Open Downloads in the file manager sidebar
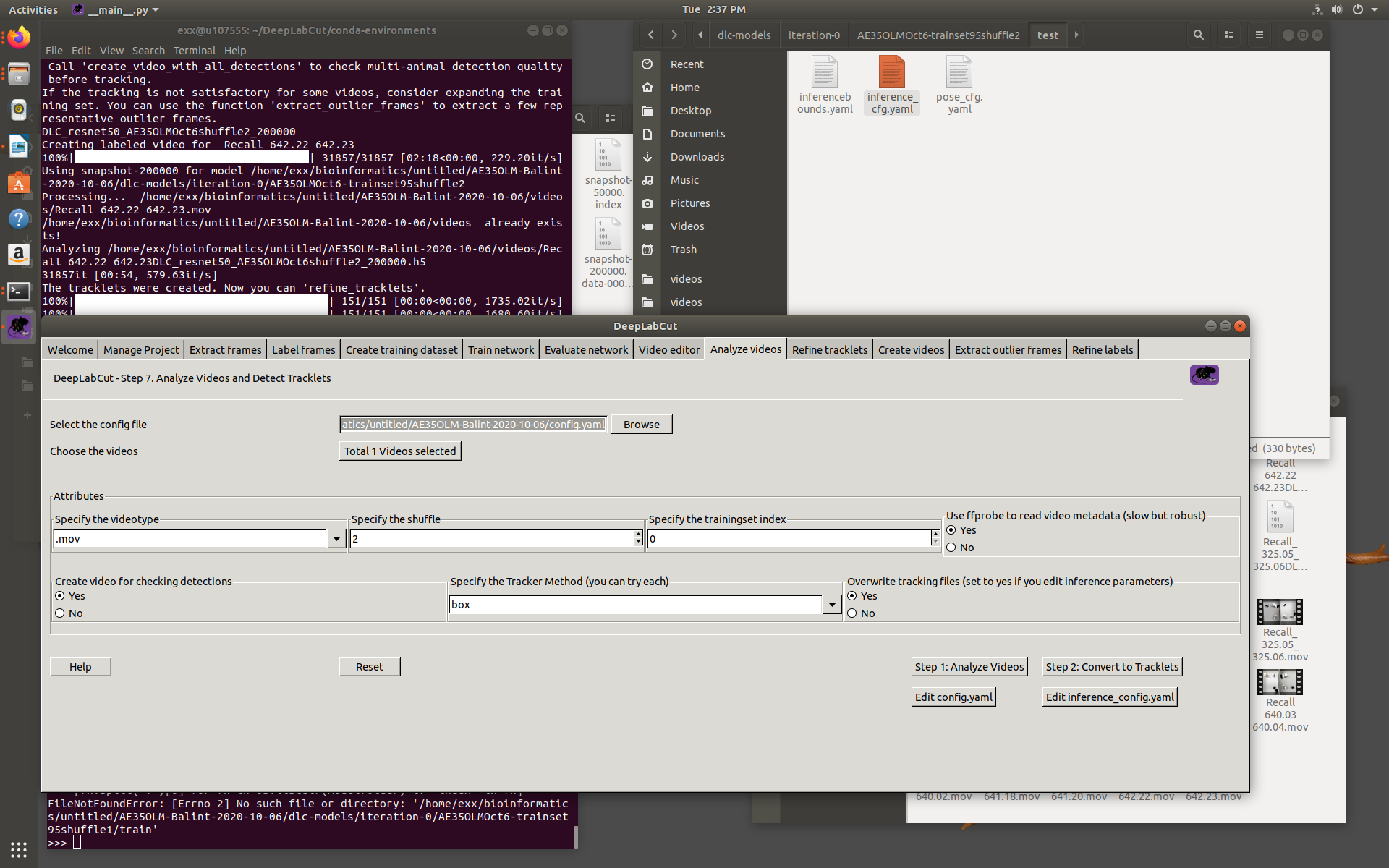 pos(698,156)
